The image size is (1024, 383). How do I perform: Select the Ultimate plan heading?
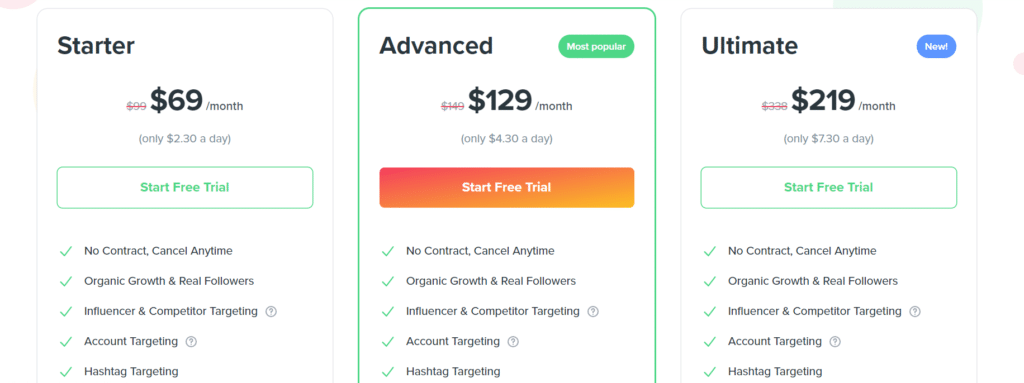tap(750, 46)
